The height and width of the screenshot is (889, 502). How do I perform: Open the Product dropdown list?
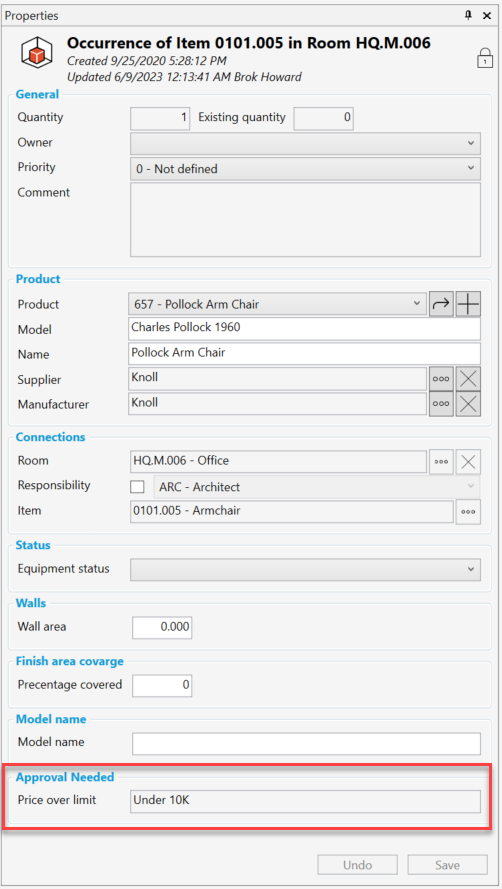277,304
